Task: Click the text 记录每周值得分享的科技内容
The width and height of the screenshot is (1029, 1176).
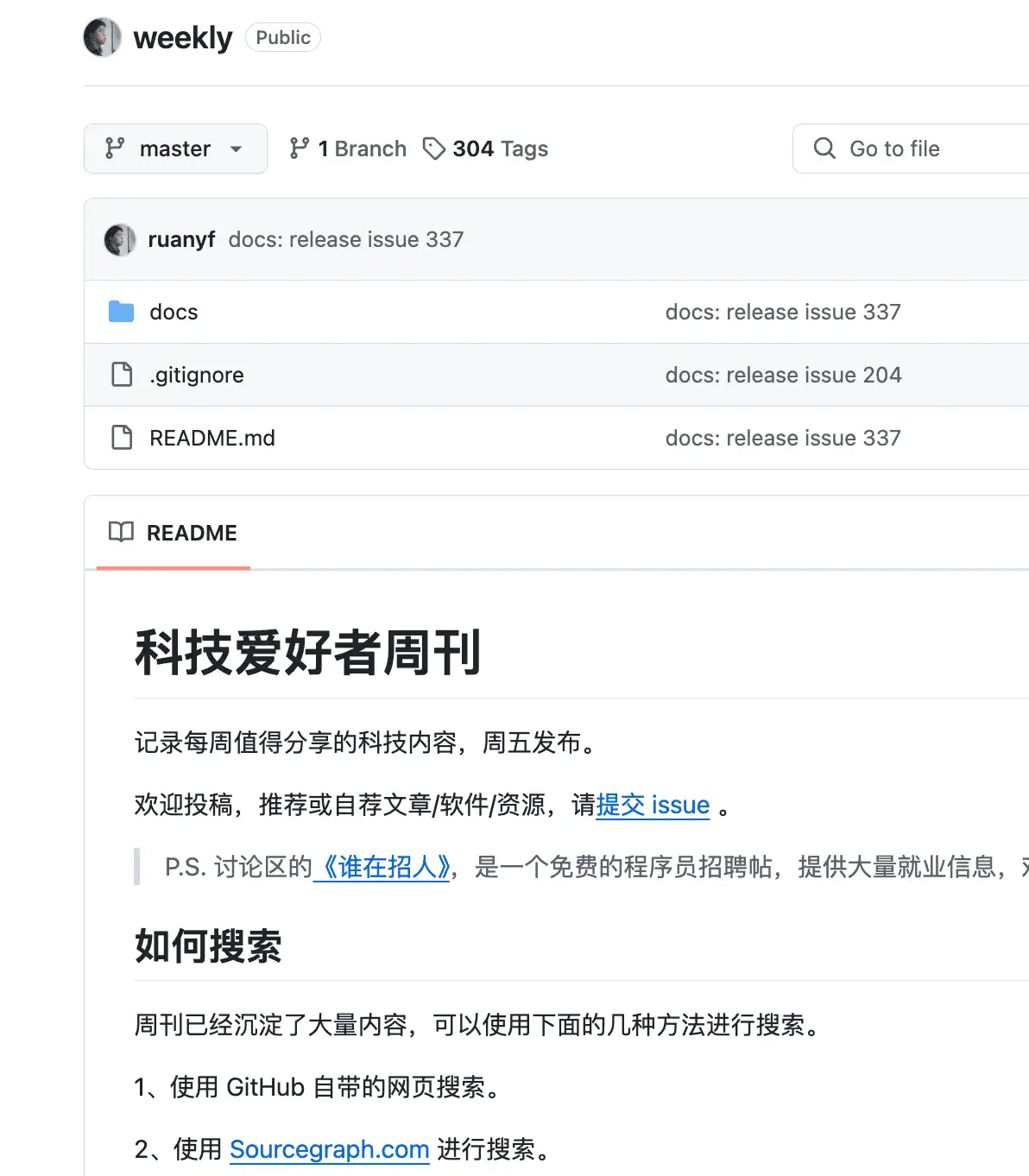Action: (296, 743)
